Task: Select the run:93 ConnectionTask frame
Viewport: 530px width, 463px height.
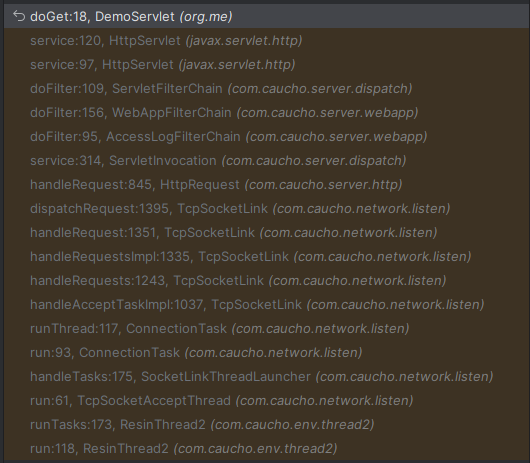Action: tap(267, 352)
